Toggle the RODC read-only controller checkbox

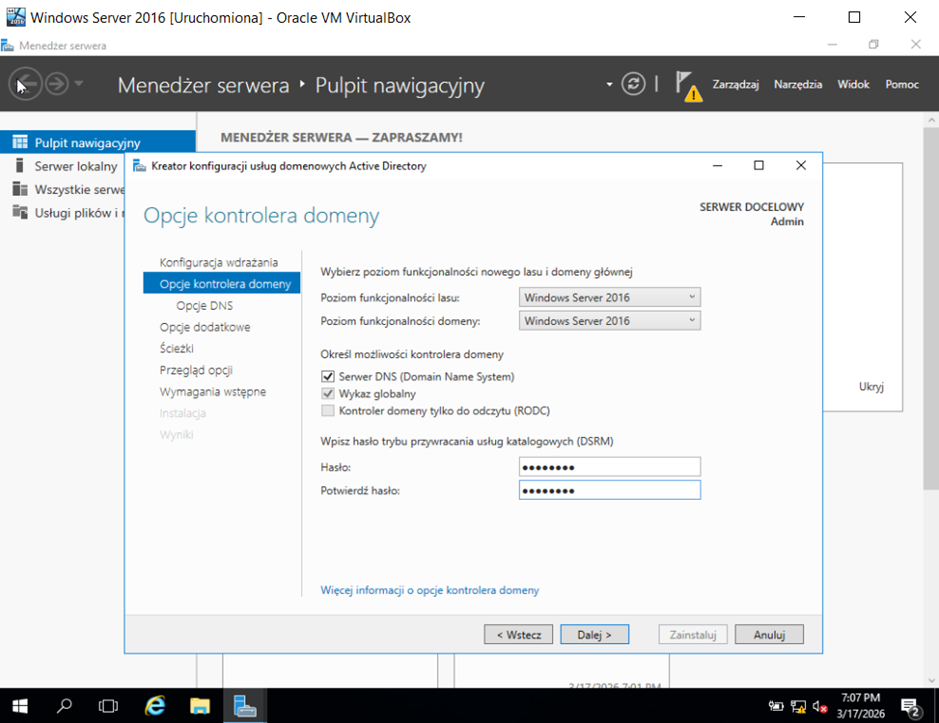(328, 411)
